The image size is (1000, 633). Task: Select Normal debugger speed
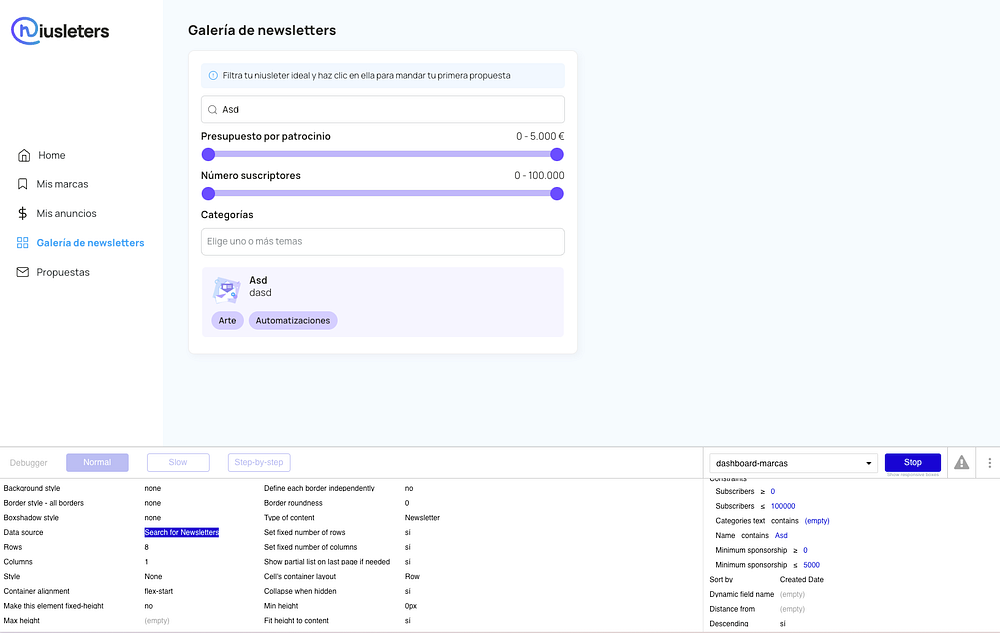[98, 463]
